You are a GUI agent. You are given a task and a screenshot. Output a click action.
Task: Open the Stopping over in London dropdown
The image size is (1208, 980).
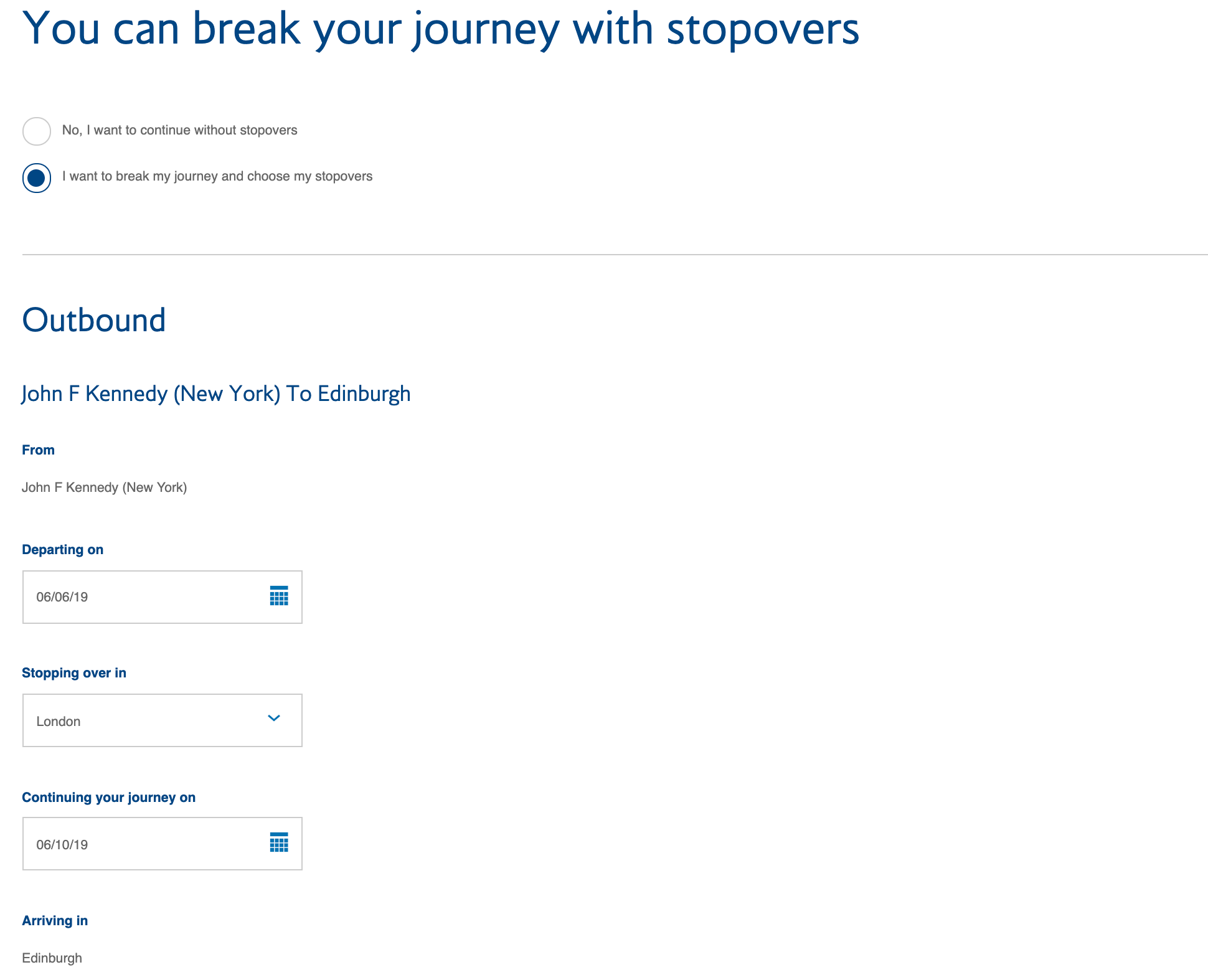163,720
